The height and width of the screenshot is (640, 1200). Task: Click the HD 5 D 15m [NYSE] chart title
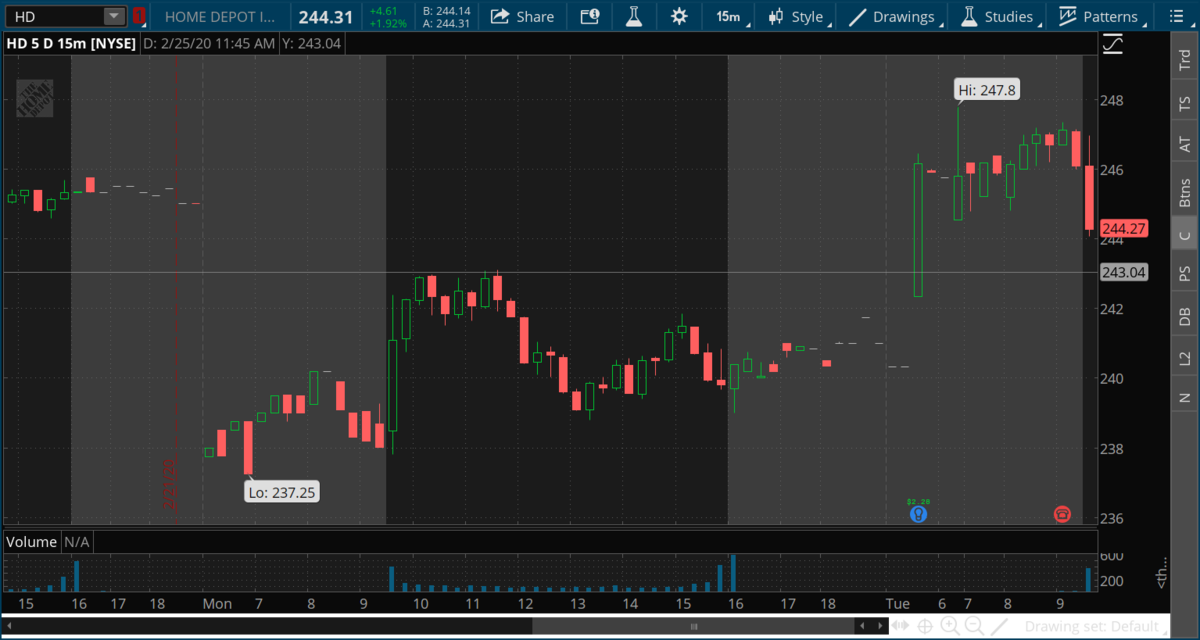point(69,44)
